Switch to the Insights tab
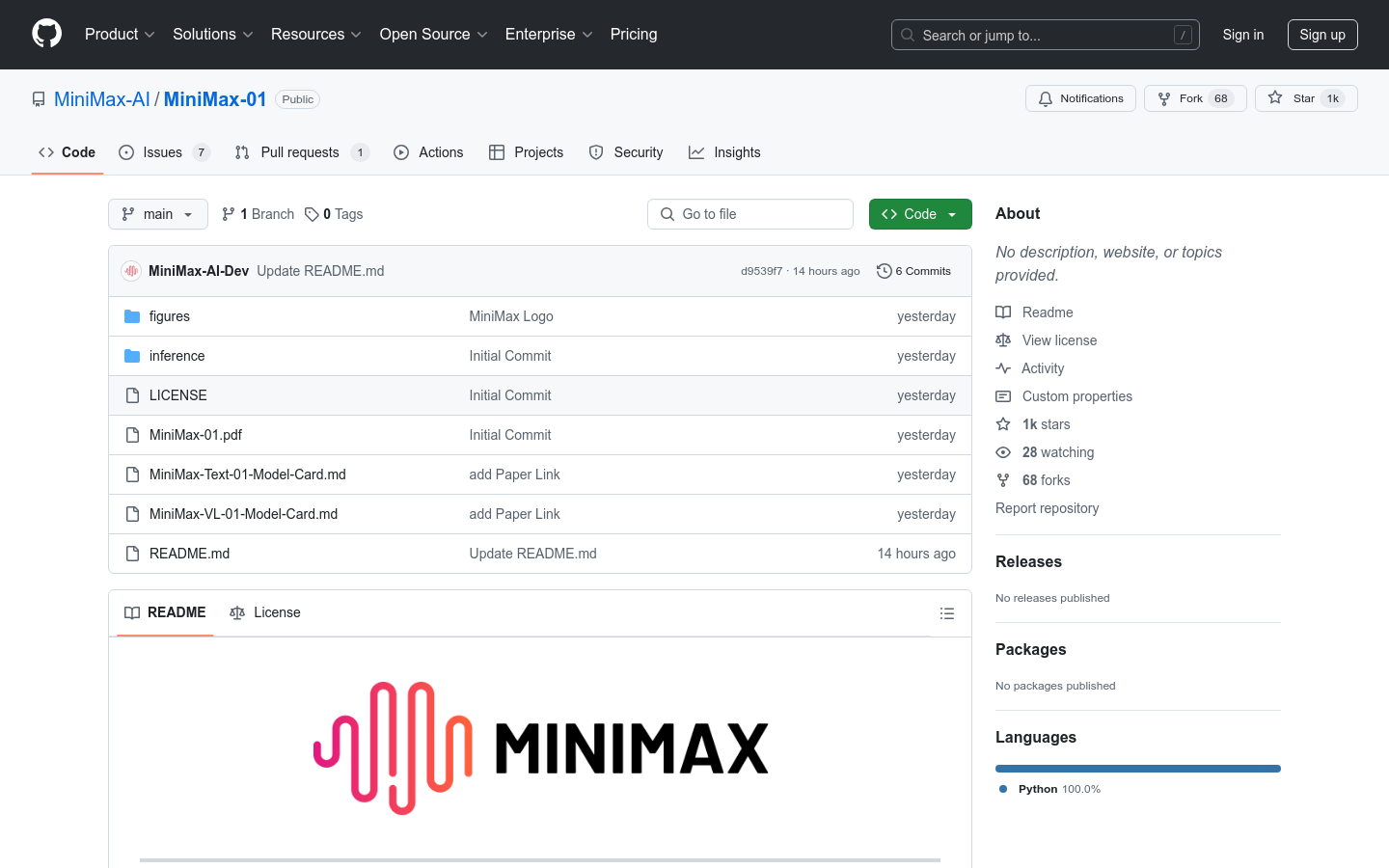 pos(724,152)
